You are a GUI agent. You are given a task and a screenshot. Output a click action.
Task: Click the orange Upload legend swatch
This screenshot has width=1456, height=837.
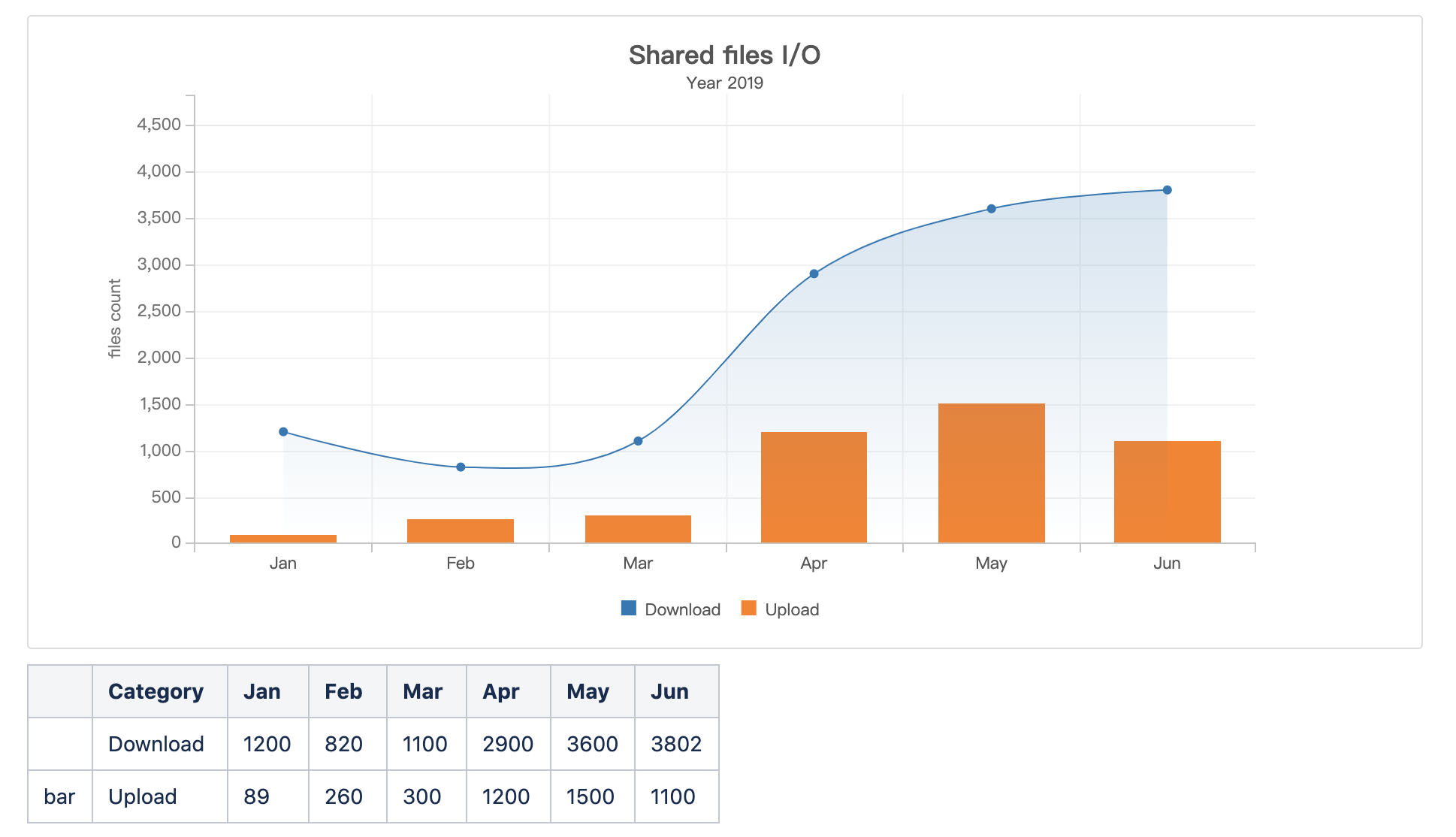[748, 609]
